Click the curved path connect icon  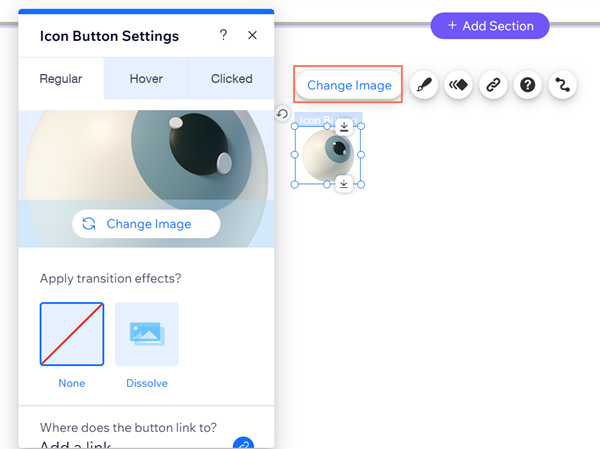point(562,85)
